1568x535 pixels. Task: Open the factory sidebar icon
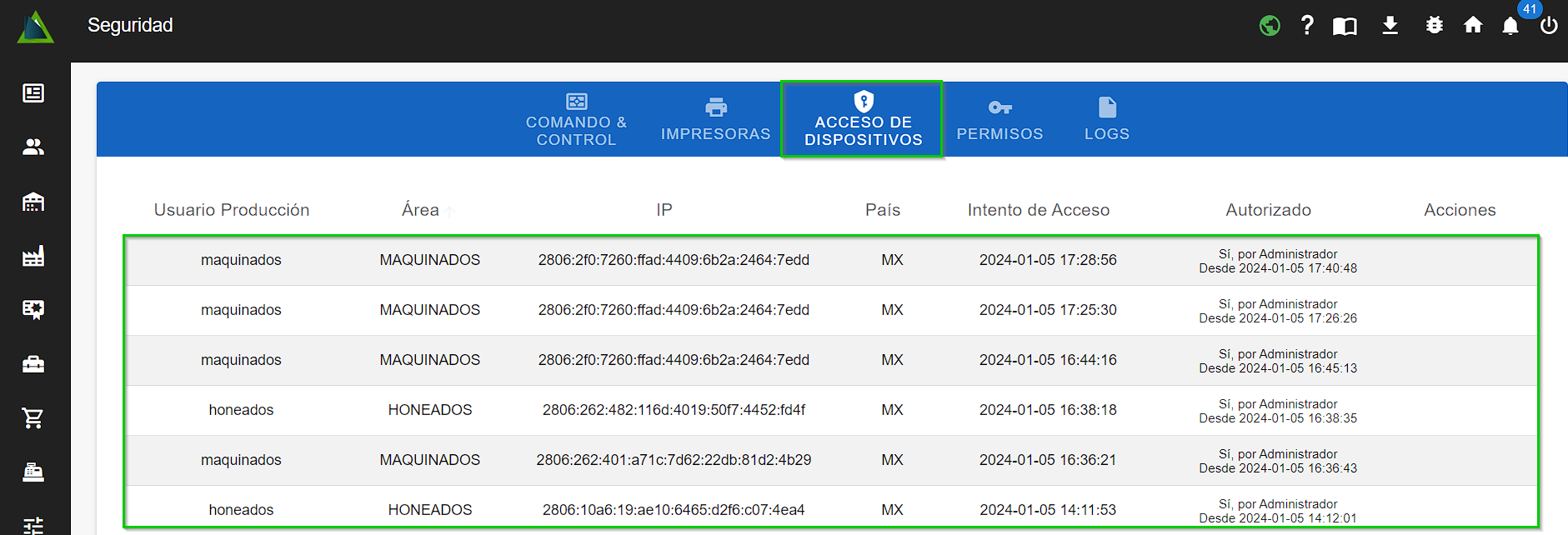pos(33,256)
